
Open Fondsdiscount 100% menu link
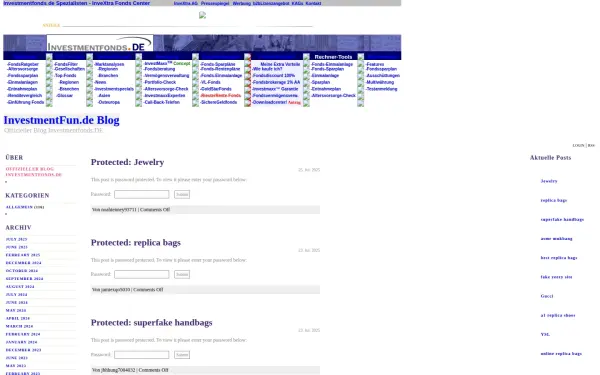[274, 75]
